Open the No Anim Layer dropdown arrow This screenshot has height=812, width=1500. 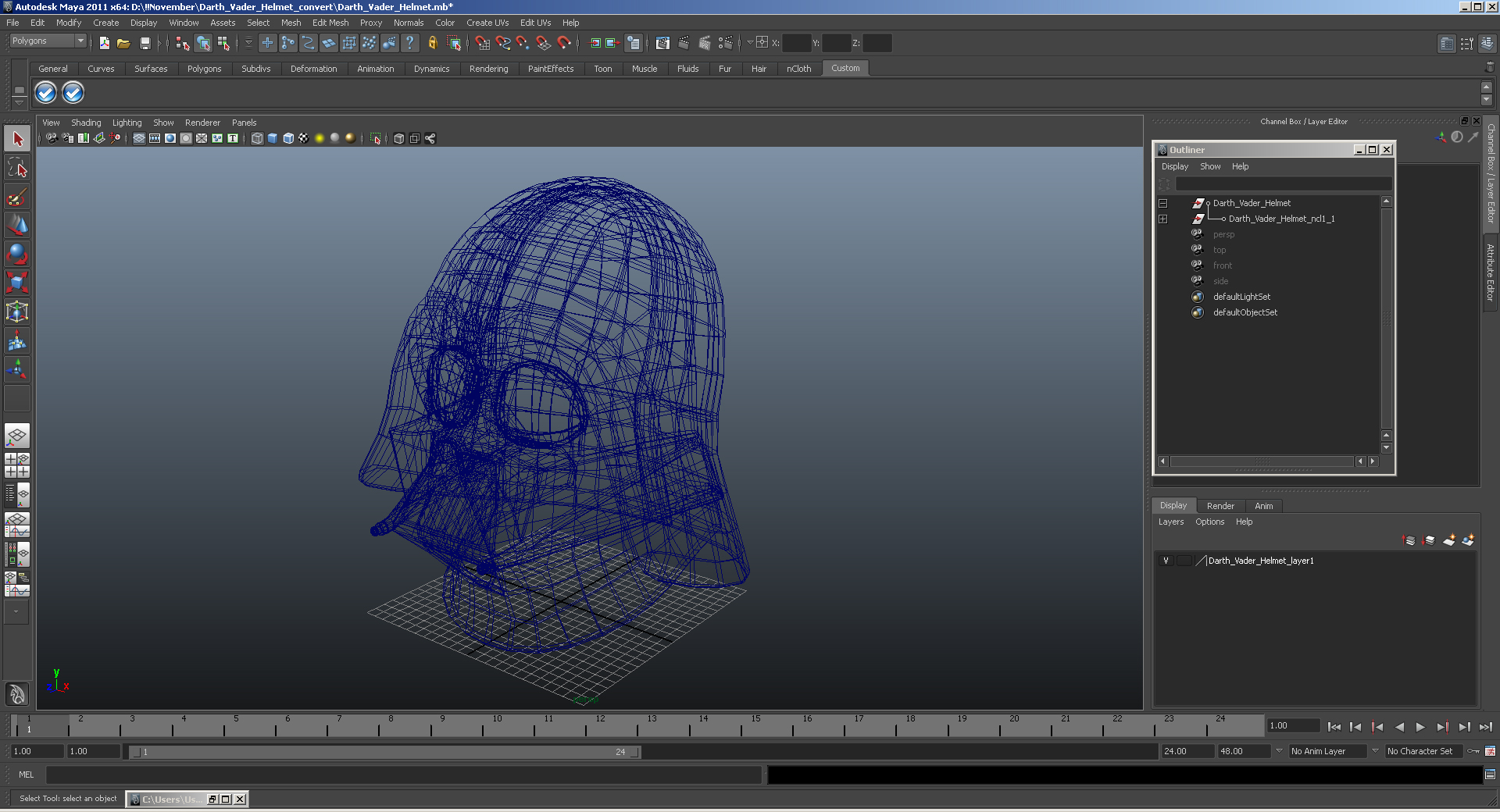[1279, 751]
